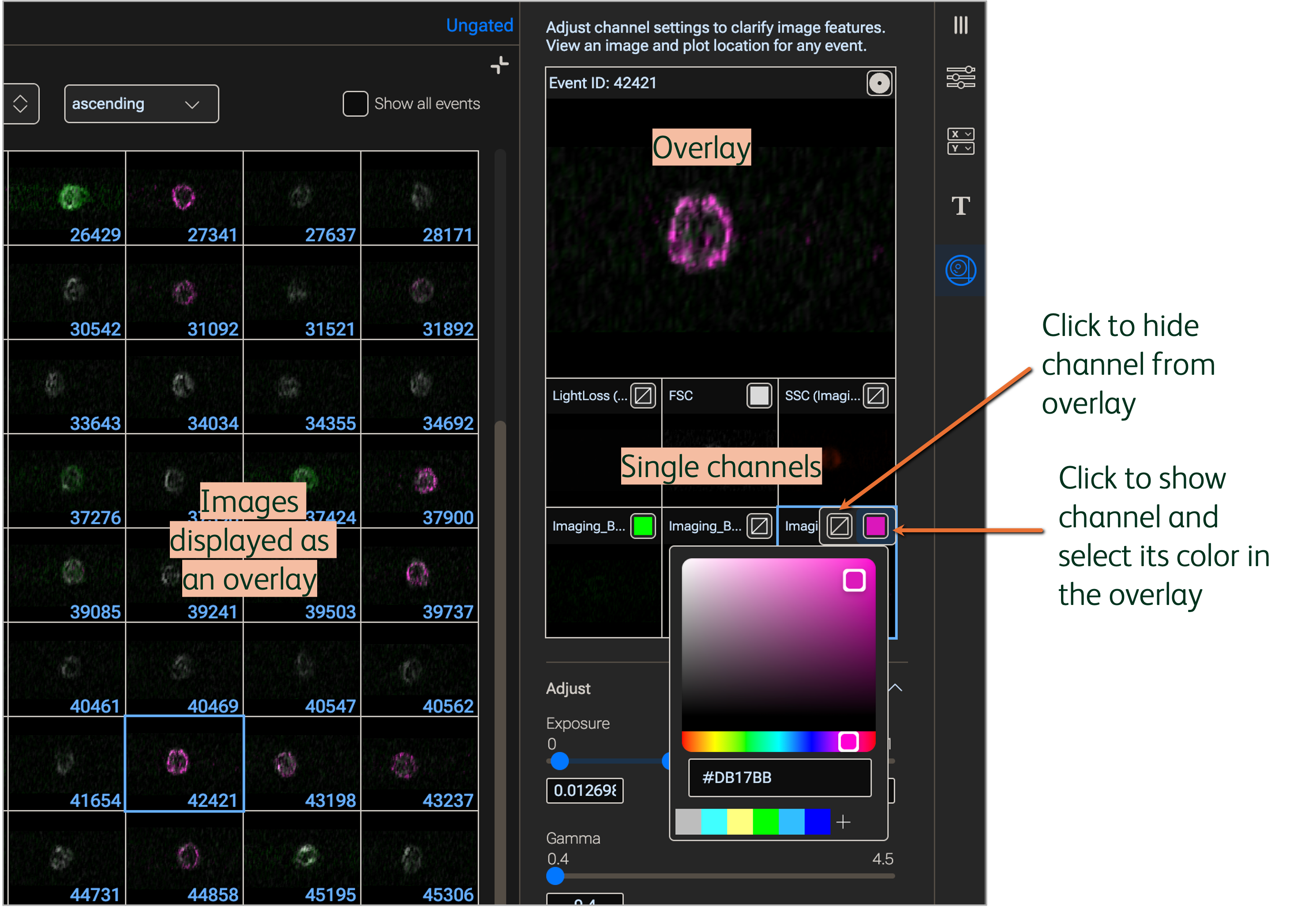
Task: Click the sort parameter up-down selector
Action: [21, 104]
